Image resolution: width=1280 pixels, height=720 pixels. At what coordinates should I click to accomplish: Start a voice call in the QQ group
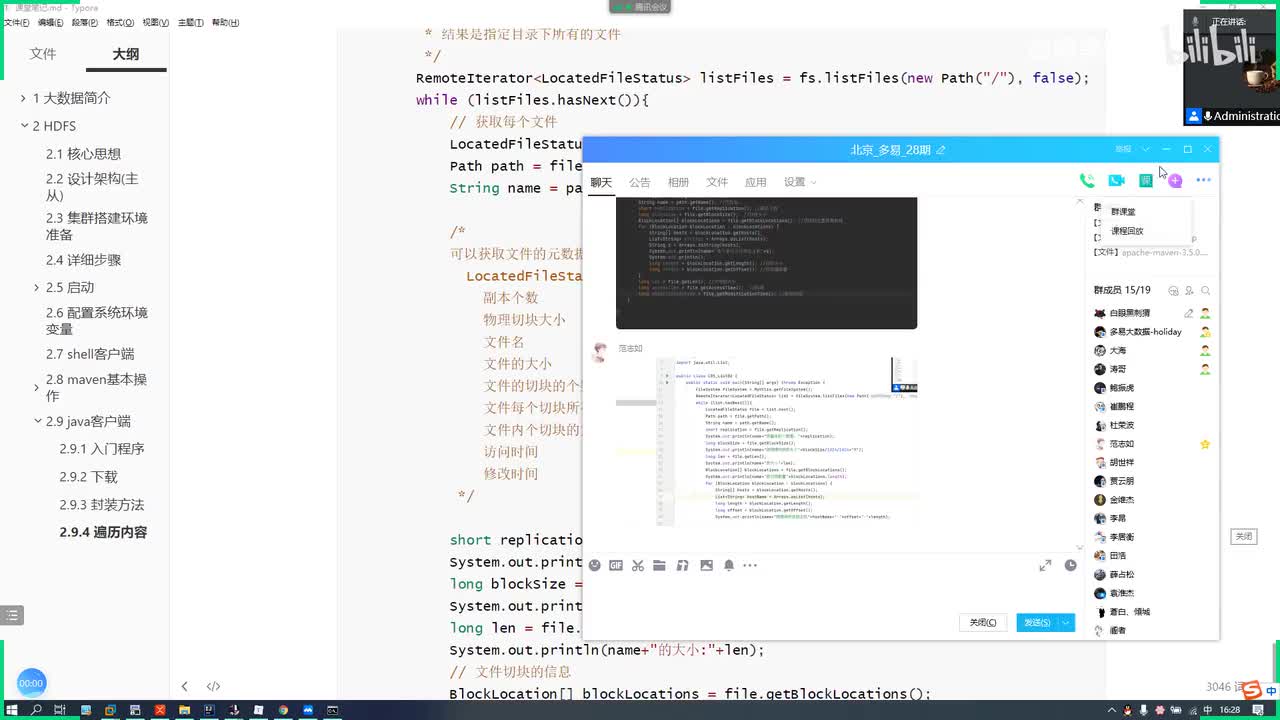[1087, 181]
